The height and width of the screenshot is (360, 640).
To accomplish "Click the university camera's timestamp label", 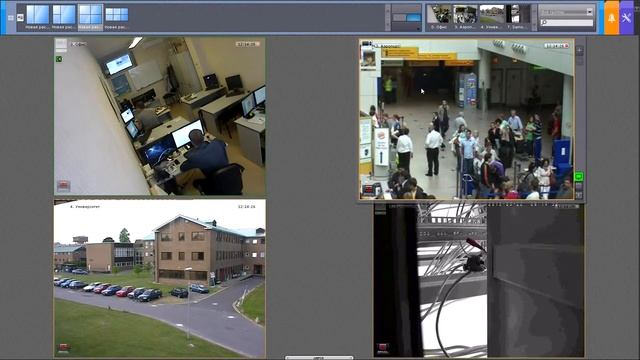I will point(247,207).
